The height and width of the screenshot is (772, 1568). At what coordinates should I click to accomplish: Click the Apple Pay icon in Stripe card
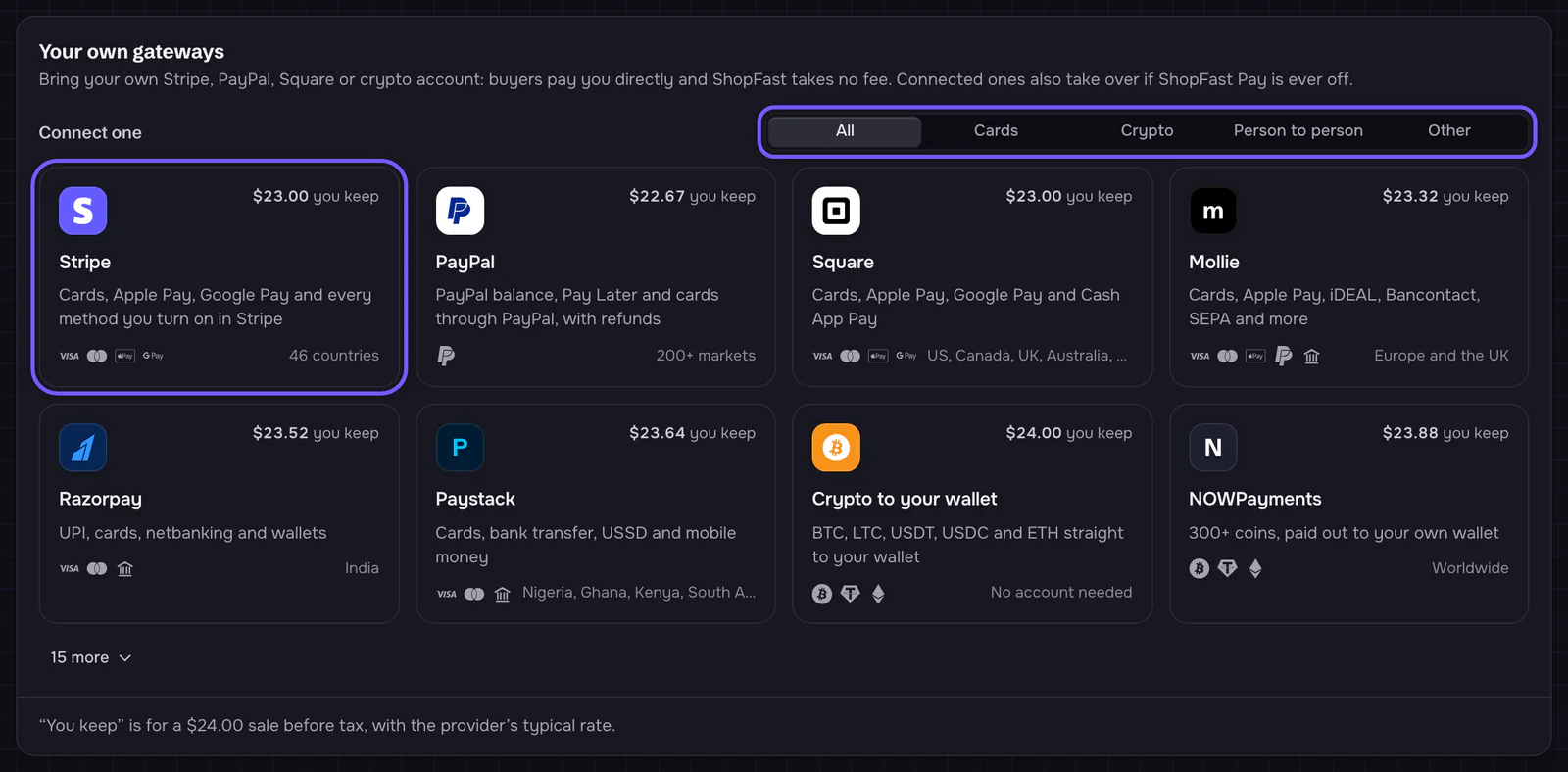tap(124, 356)
